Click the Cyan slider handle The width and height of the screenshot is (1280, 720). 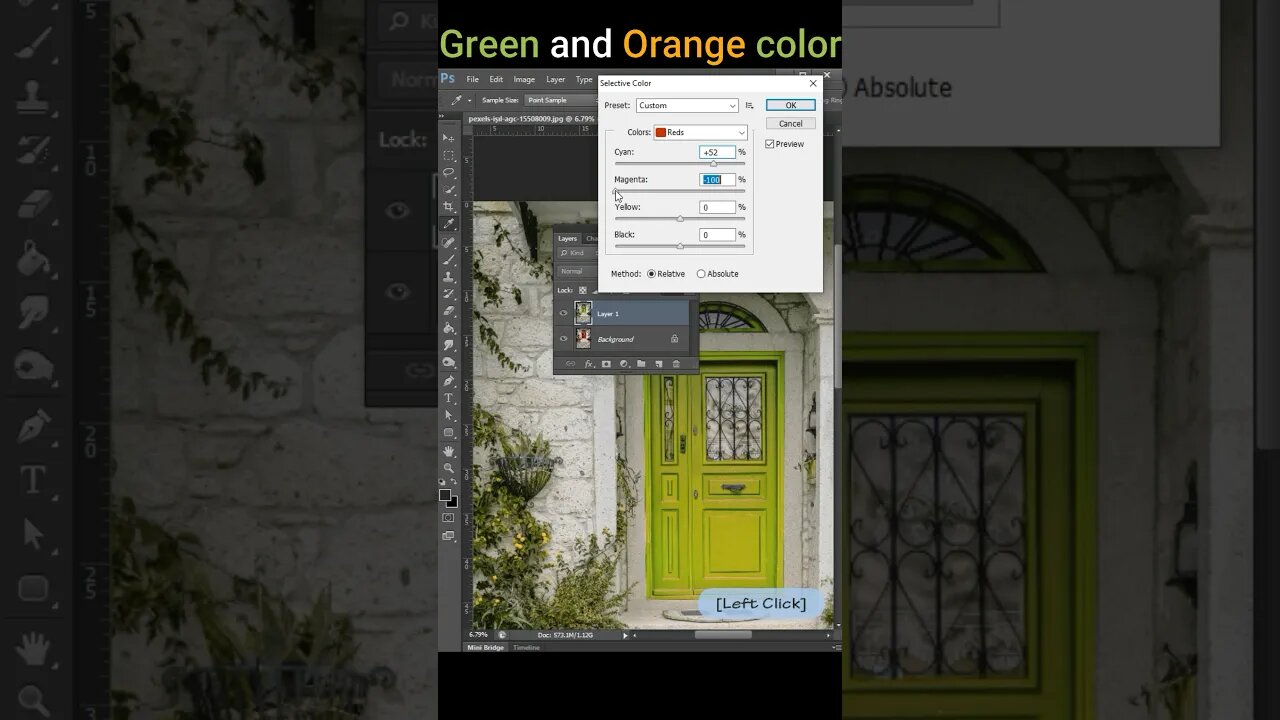point(713,163)
